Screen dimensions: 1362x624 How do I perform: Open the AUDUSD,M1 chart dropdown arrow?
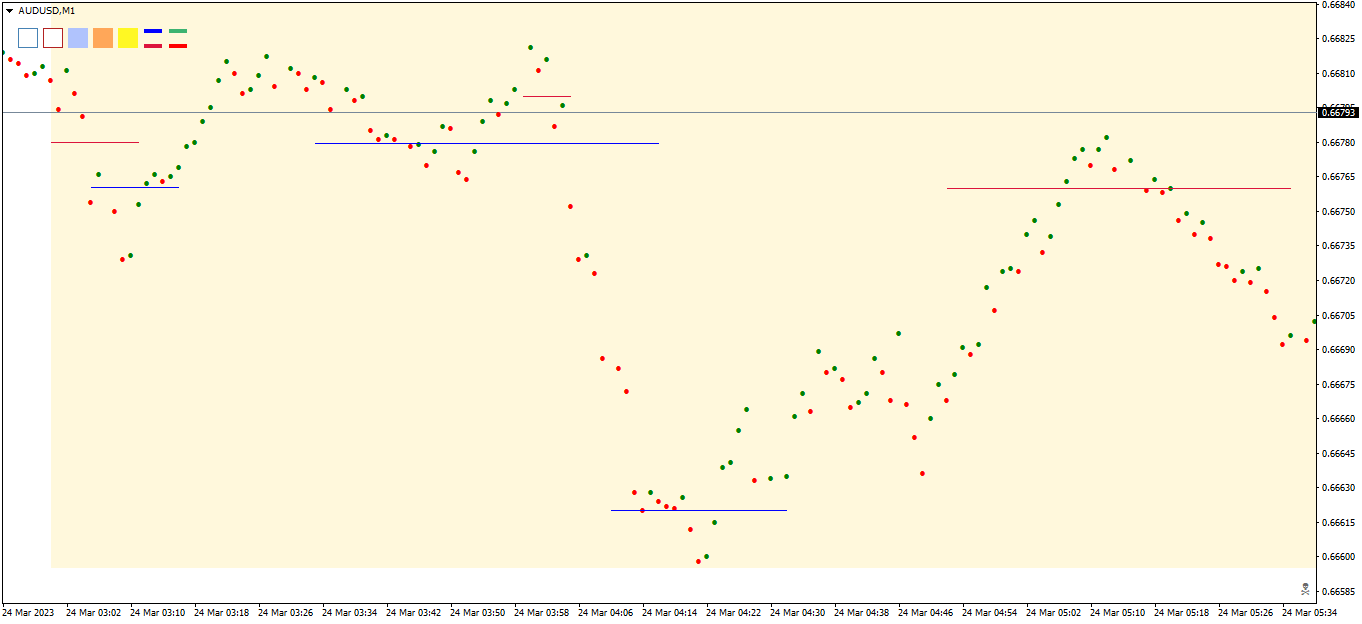(9, 10)
